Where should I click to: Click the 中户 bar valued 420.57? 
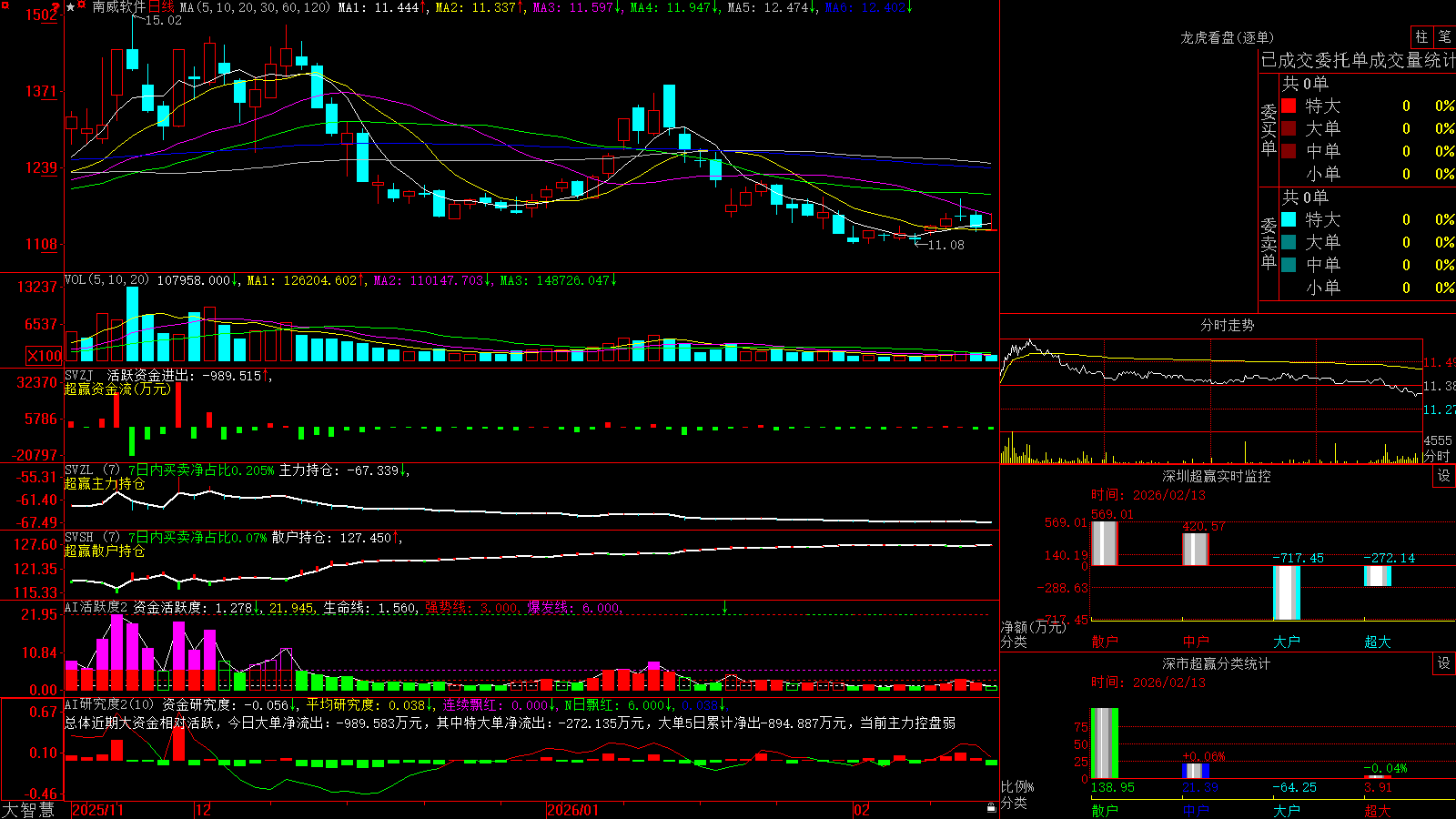[1196, 550]
